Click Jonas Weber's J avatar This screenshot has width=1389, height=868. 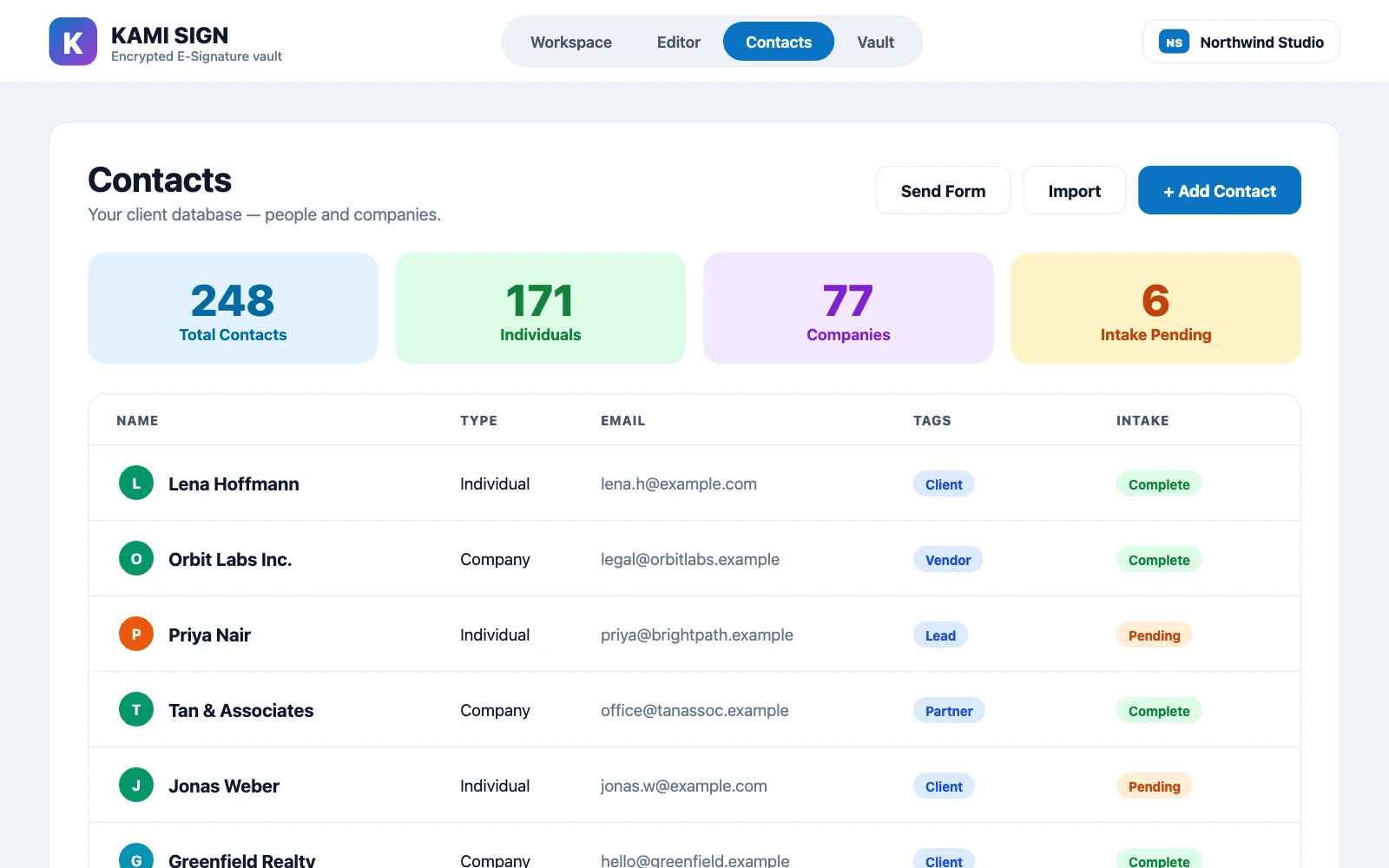[x=136, y=786]
